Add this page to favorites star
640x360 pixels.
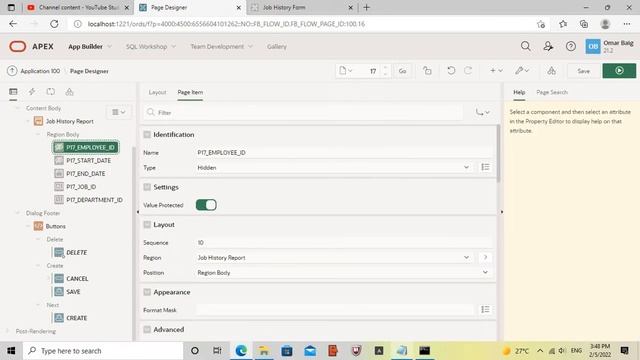click(x=541, y=24)
